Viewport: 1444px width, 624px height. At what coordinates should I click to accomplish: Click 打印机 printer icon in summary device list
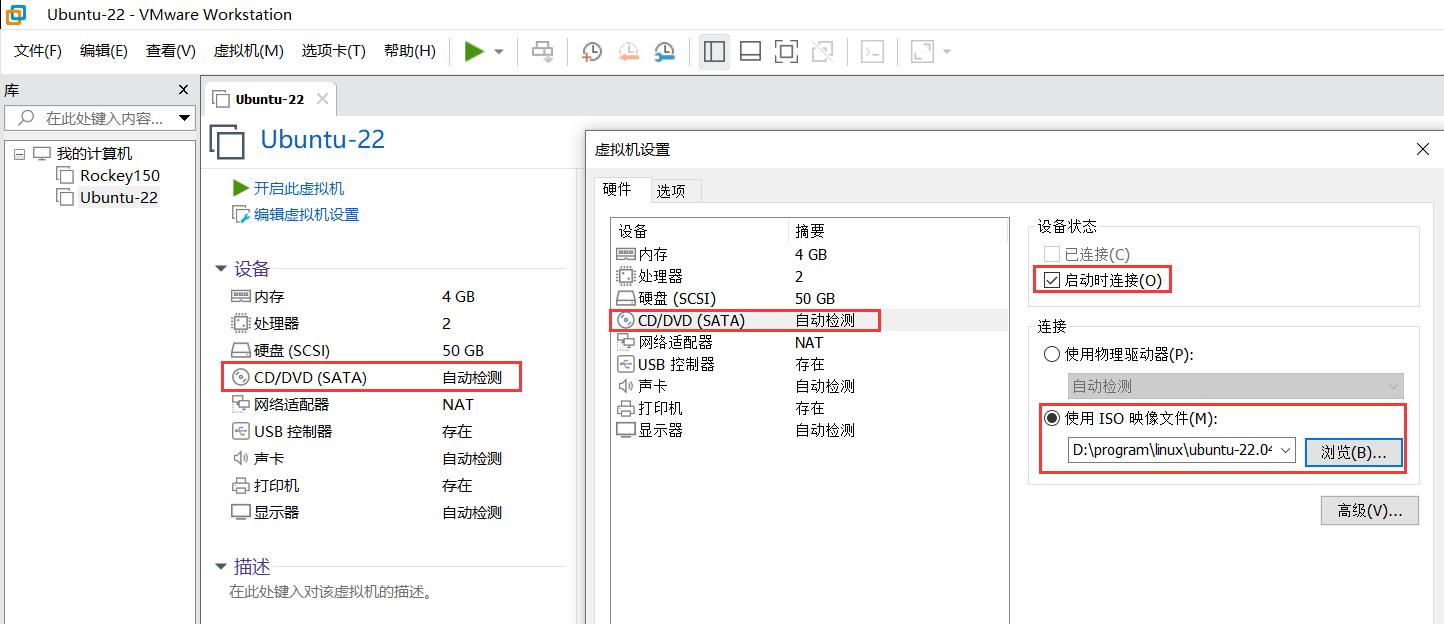click(x=240, y=485)
